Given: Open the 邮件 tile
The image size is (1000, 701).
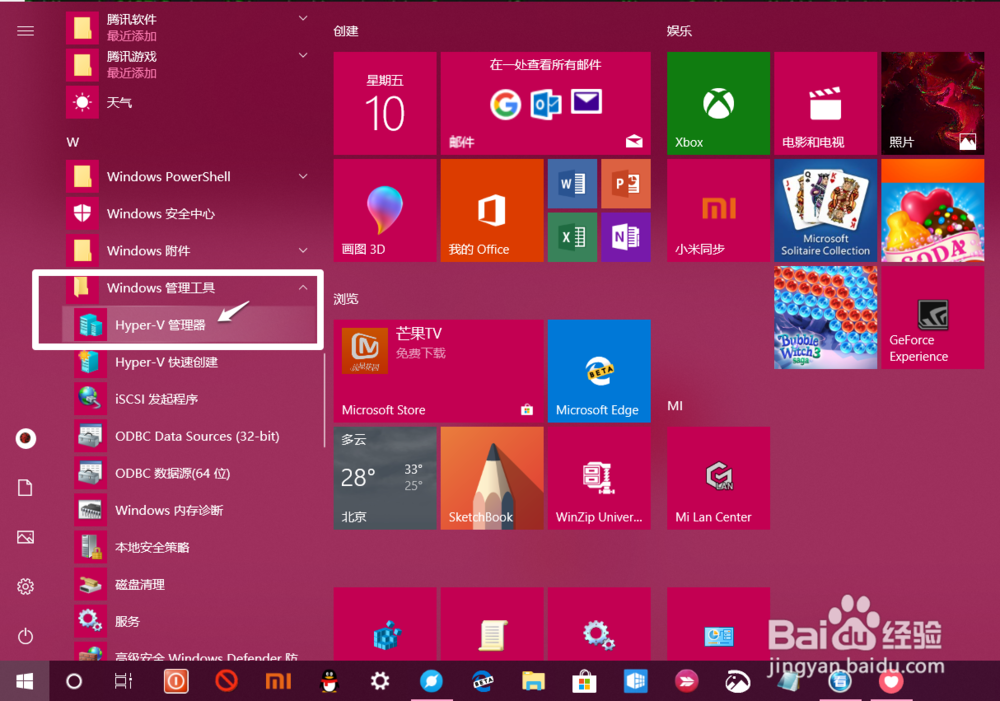Looking at the screenshot, I should (x=546, y=103).
